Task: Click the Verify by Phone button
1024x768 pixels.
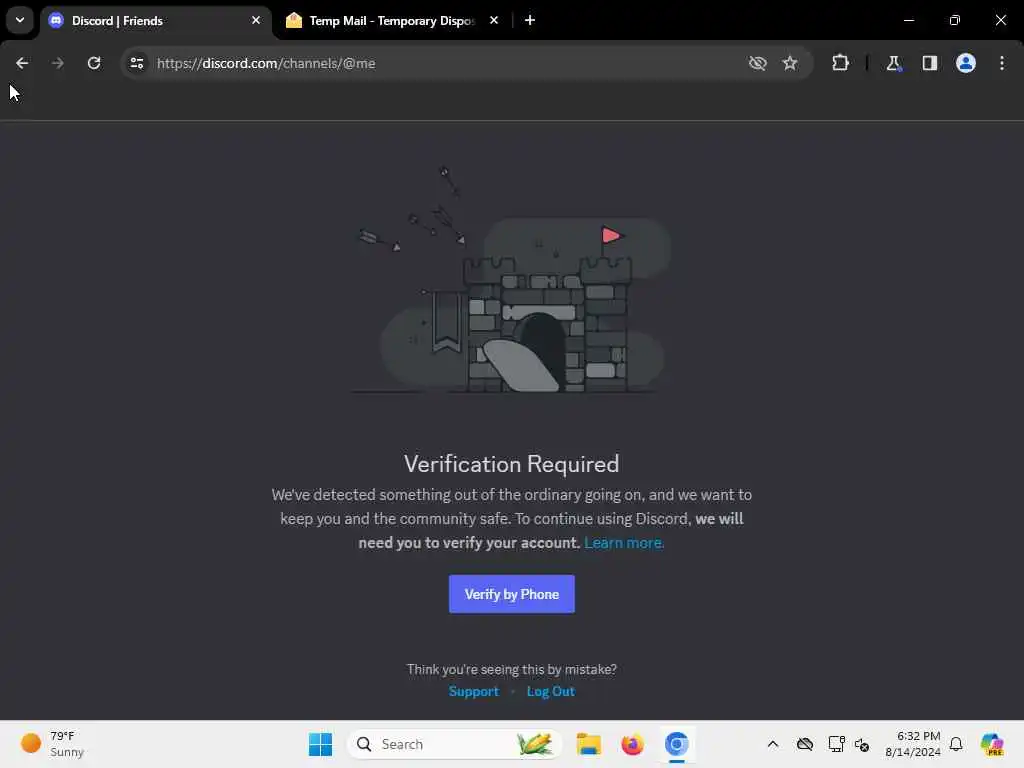Action: 511,594
